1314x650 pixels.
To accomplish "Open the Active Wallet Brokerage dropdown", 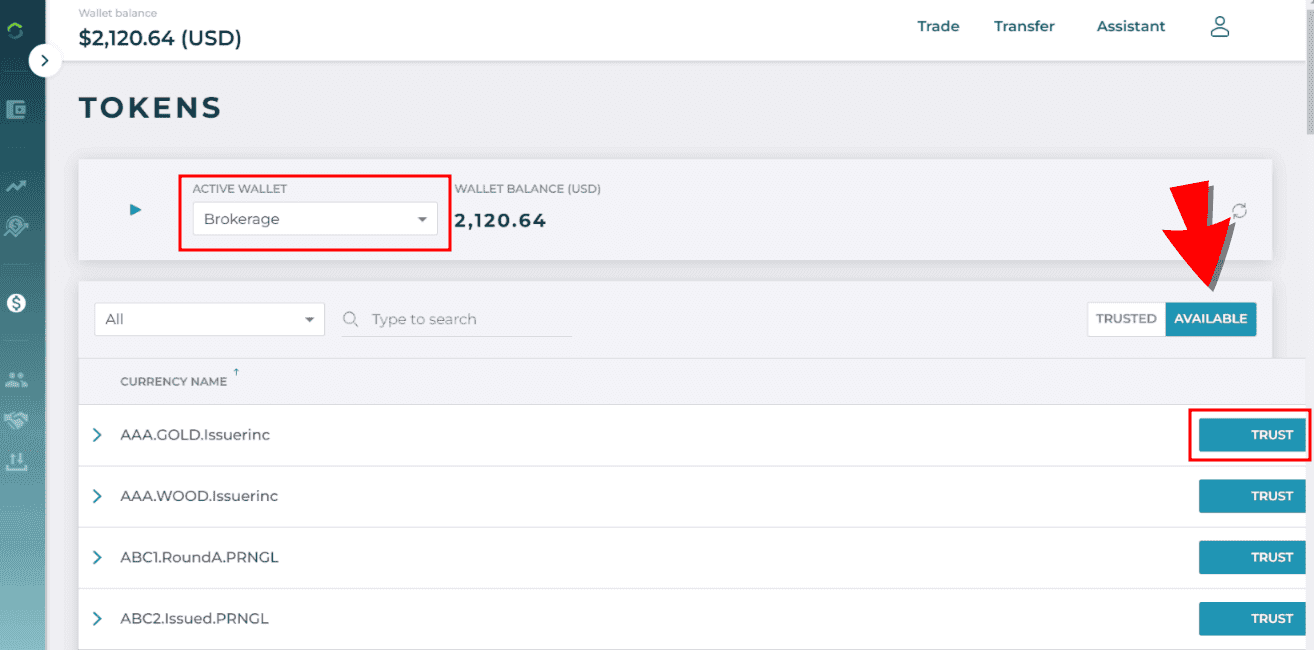I will [315, 219].
